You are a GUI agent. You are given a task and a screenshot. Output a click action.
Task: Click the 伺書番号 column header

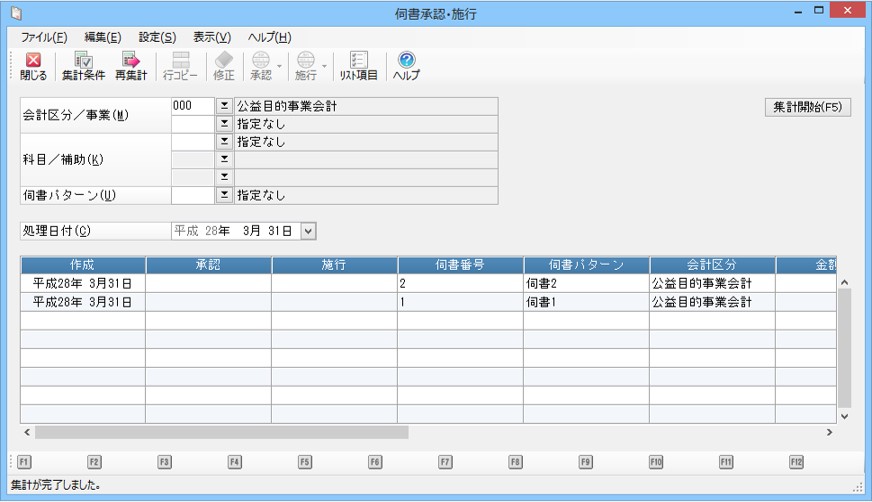(x=460, y=265)
